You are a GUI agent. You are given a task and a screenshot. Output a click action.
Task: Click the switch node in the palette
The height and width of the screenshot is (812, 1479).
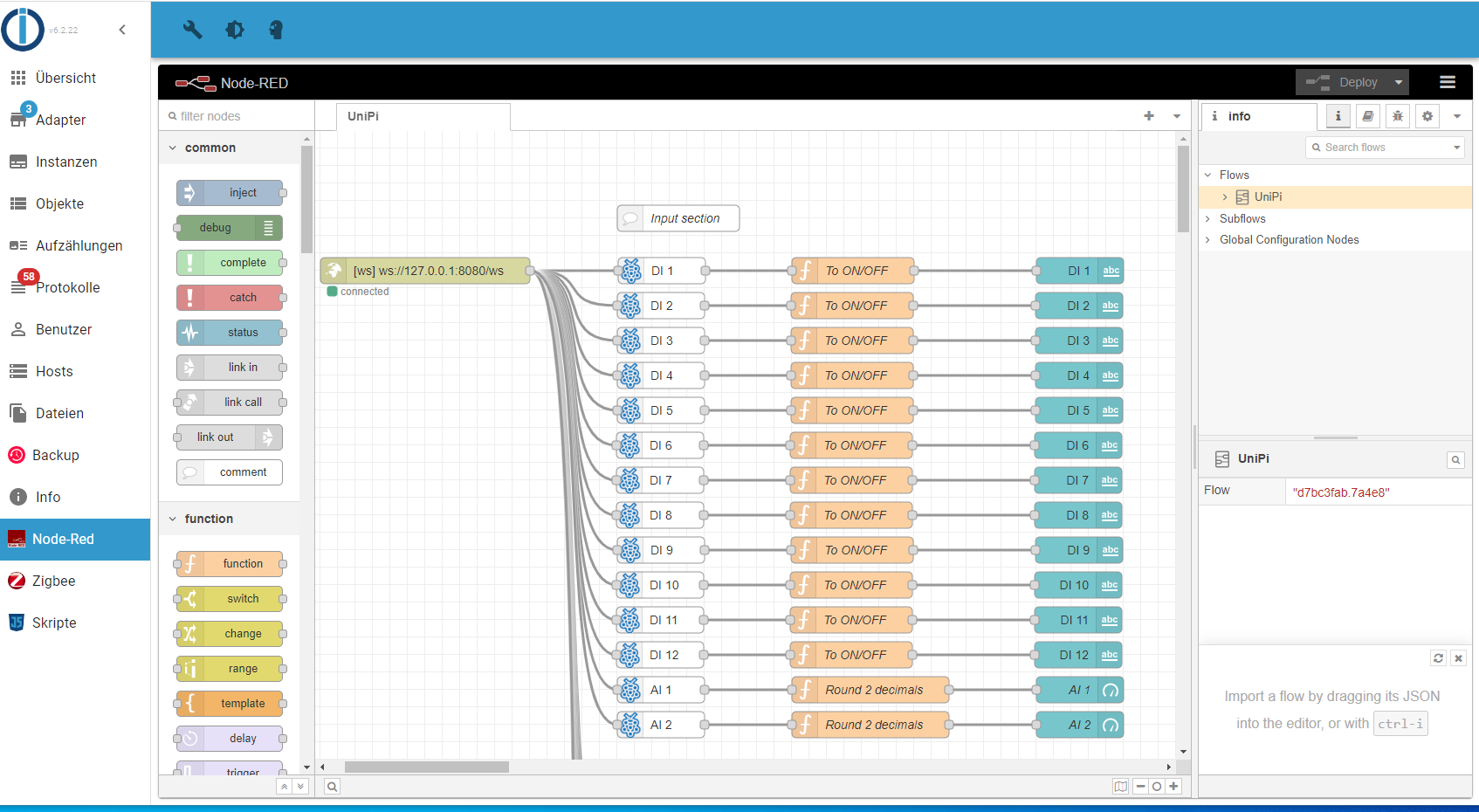click(230, 599)
